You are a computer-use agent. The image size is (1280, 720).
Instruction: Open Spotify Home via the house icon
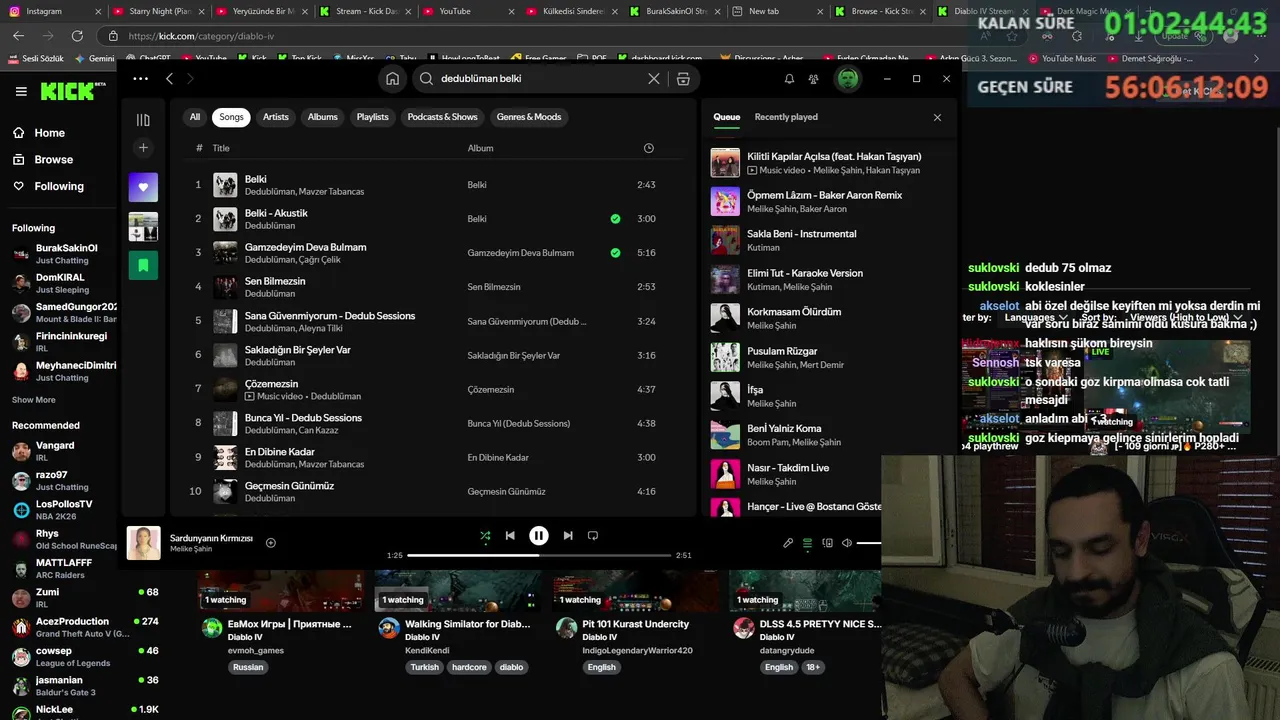point(392,79)
